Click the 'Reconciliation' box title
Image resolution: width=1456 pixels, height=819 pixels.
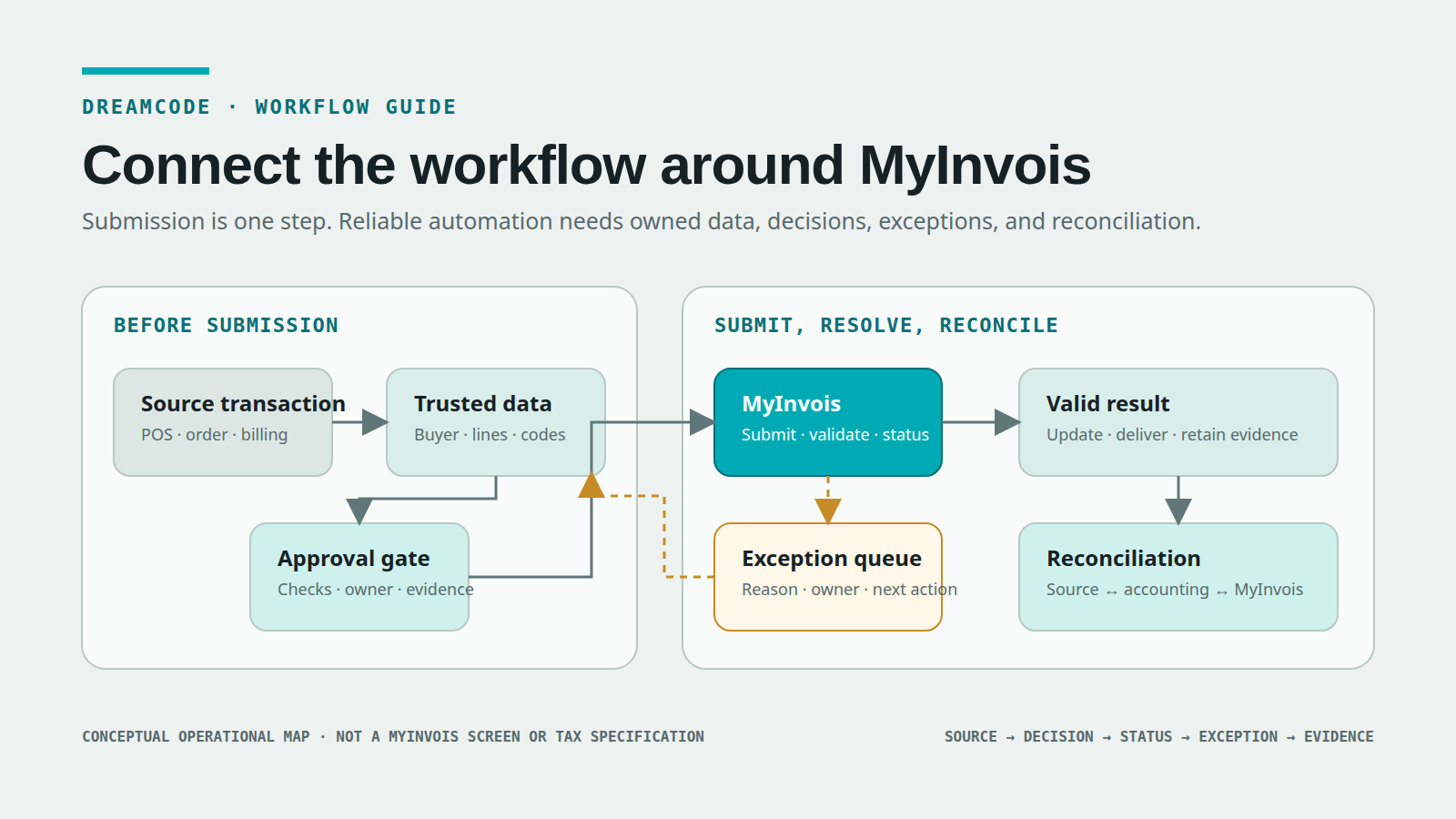pyautogui.click(x=1123, y=559)
